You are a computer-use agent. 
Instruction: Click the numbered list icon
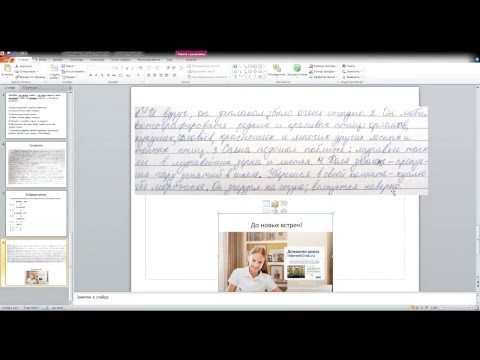click(157, 68)
